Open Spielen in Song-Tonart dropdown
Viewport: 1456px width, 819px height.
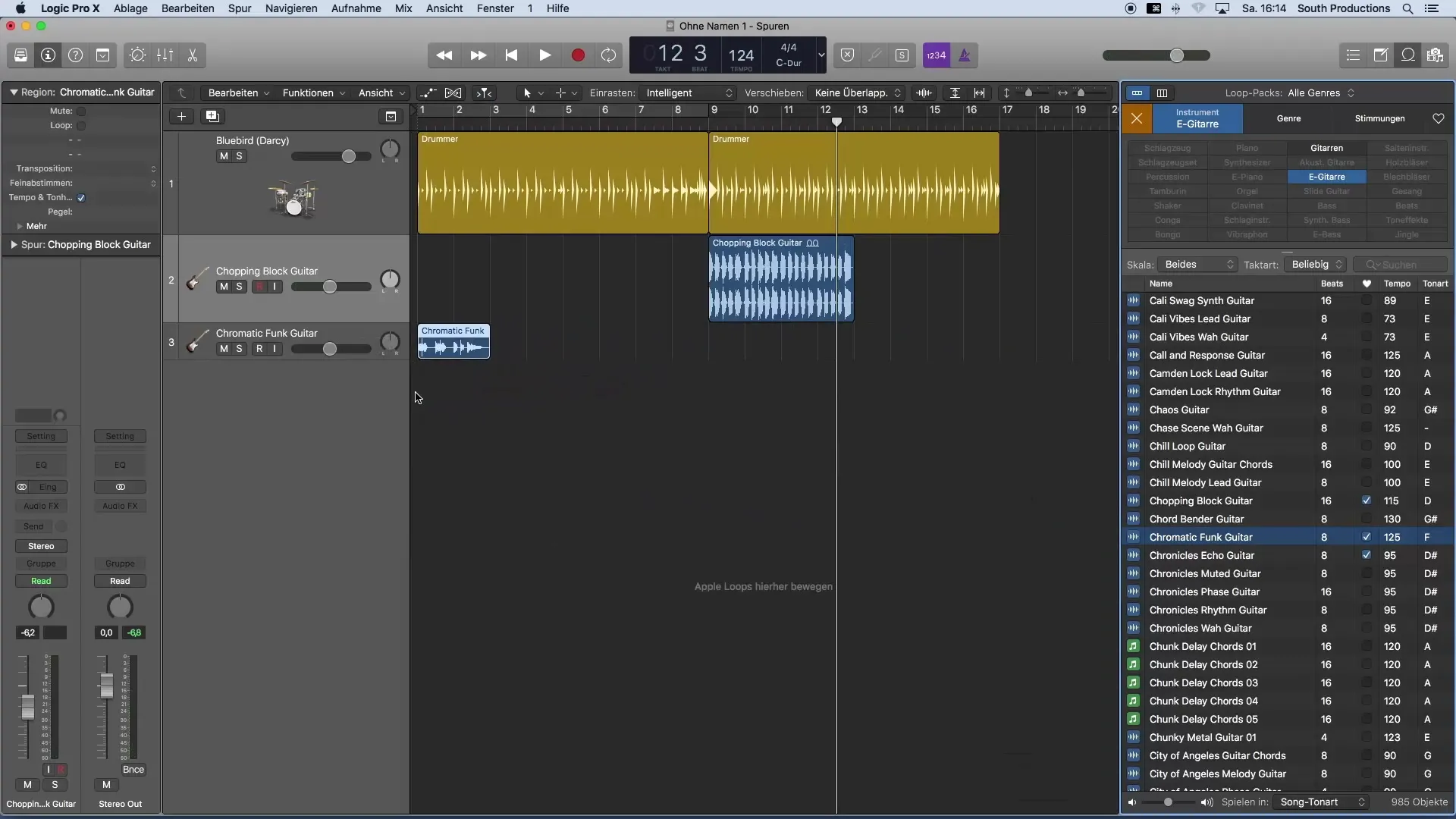1320,802
